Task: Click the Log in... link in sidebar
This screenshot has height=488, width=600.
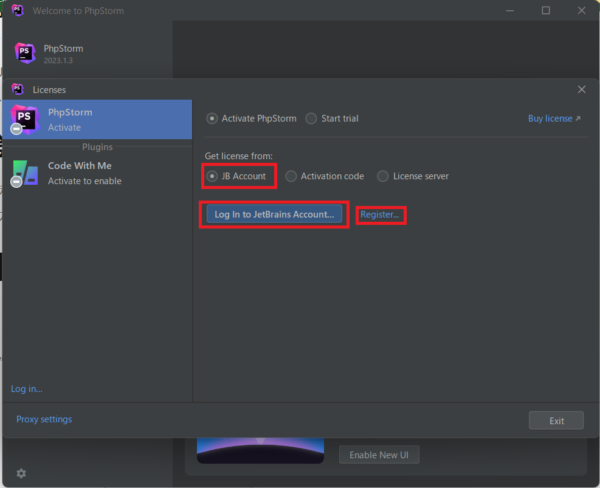Action: [x=27, y=388]
